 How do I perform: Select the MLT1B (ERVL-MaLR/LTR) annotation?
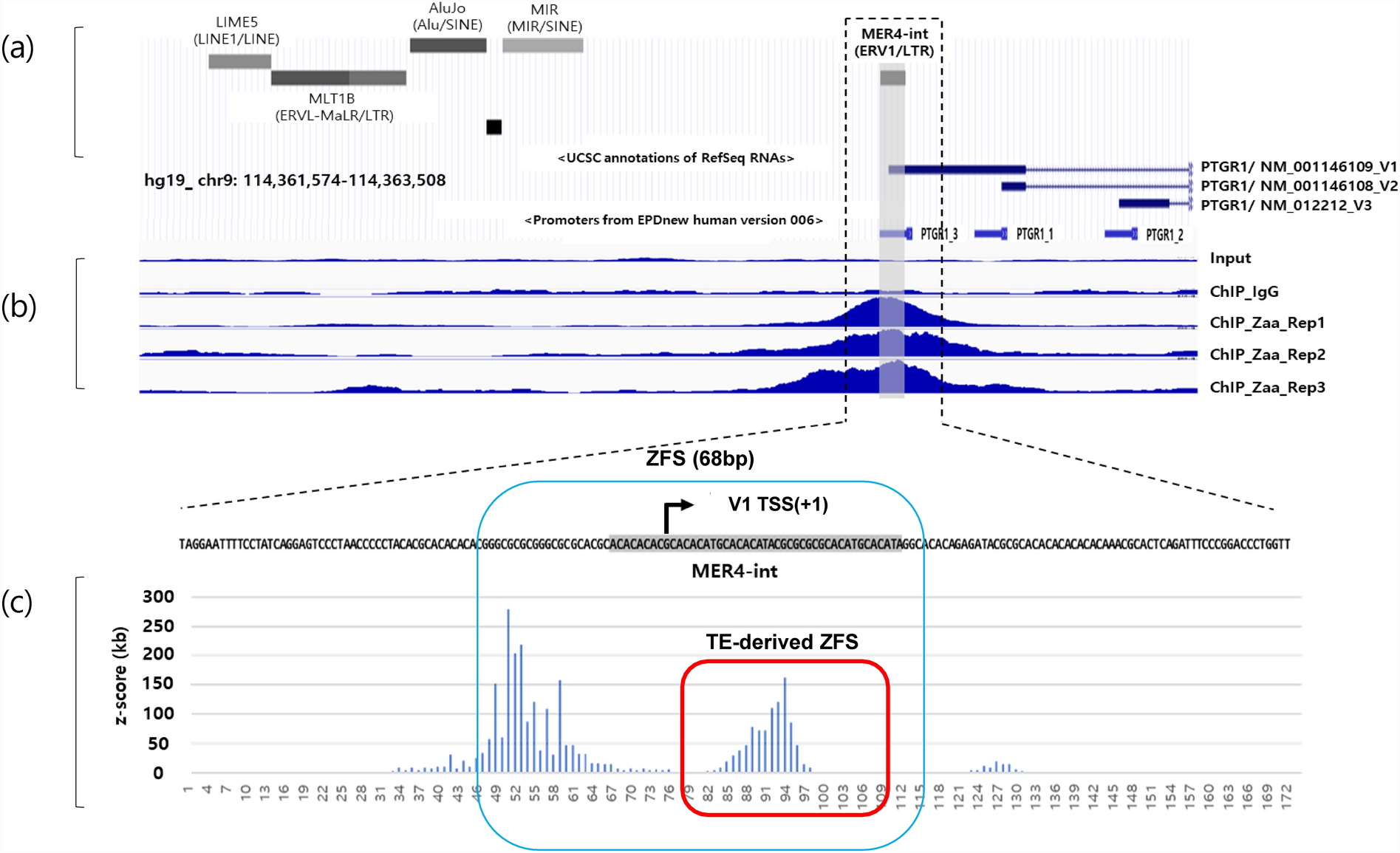click(x=338, y=78)
